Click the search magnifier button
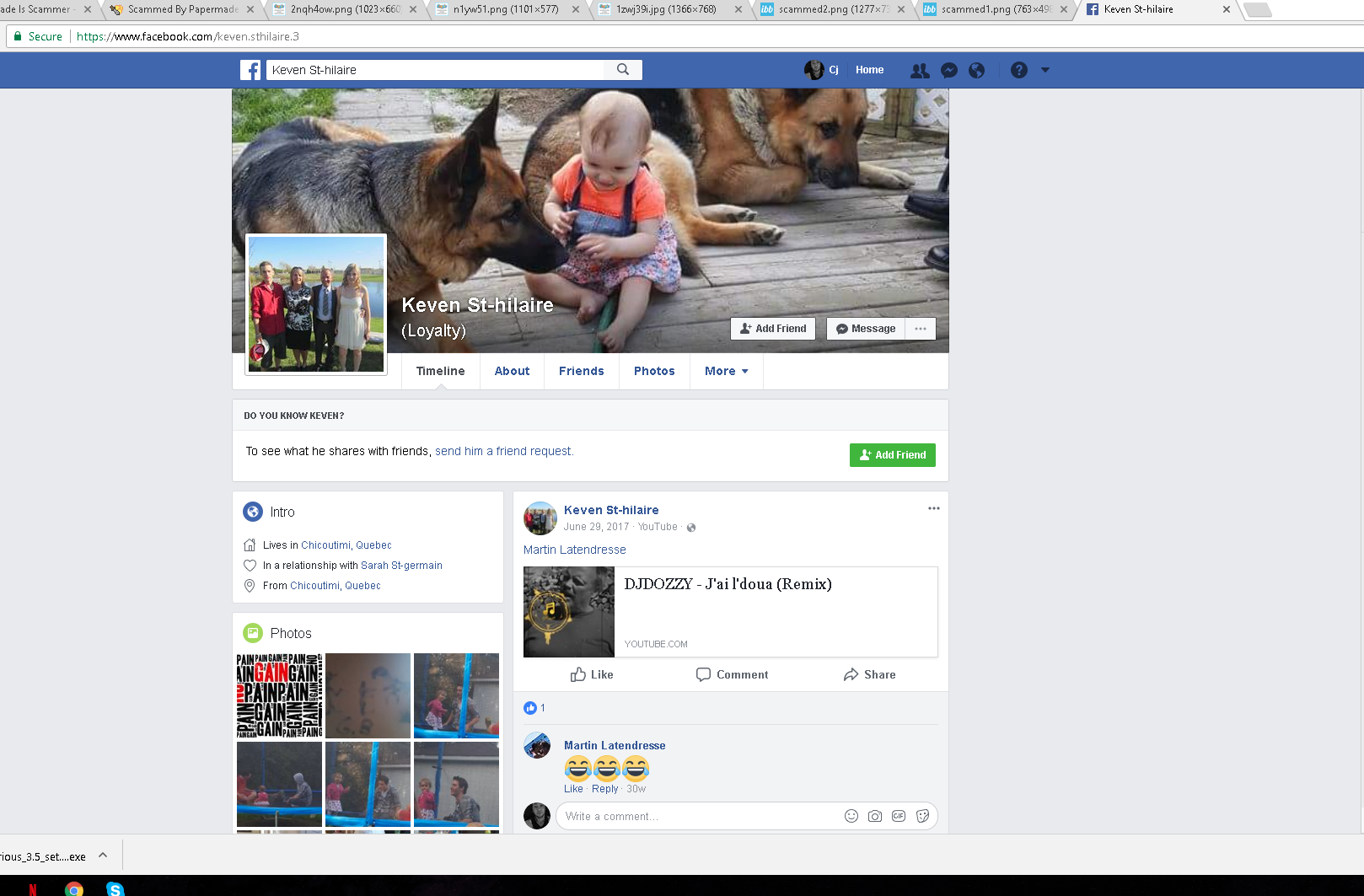1364x896 pixels. 623,70
